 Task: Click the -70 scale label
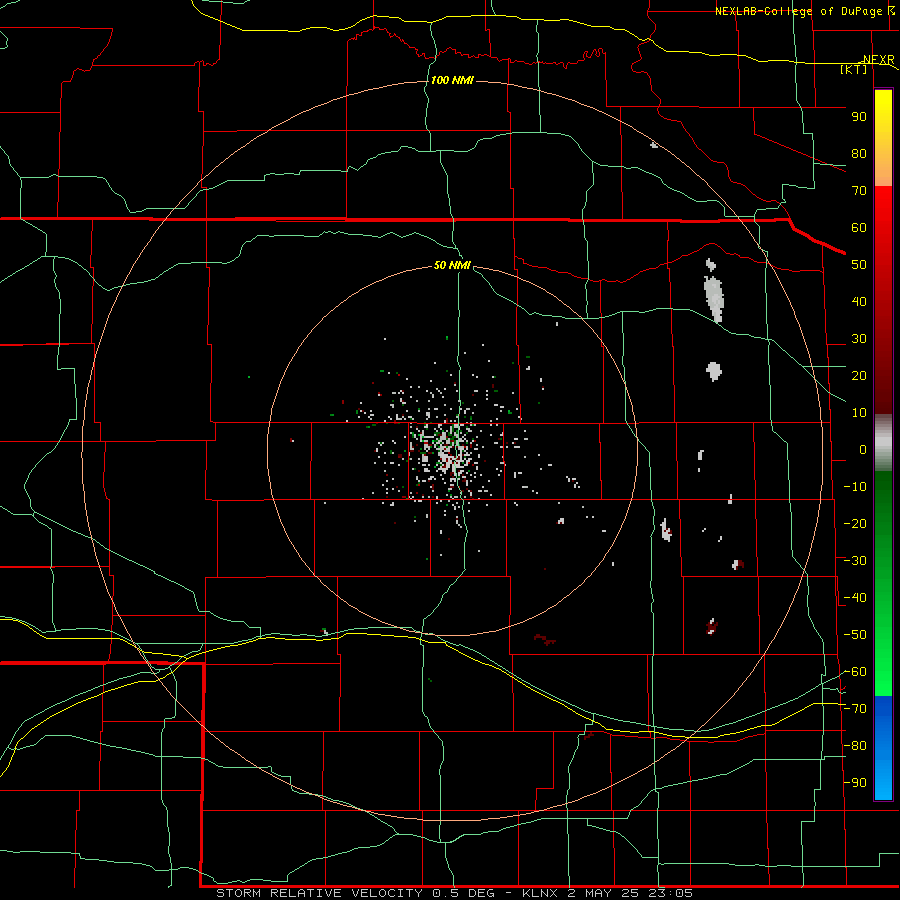point(855,709)
